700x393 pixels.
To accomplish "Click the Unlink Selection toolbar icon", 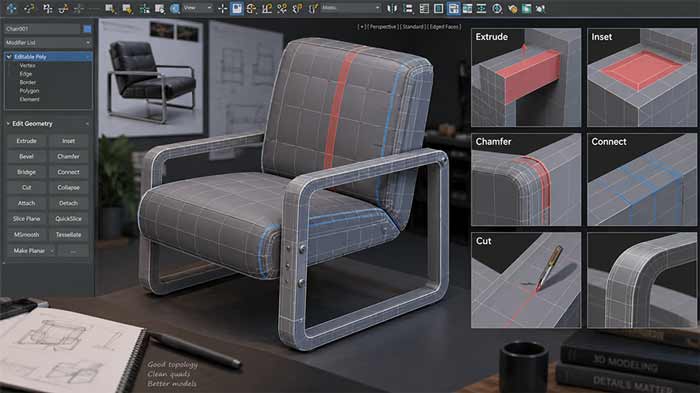I will tap(47, 8).
